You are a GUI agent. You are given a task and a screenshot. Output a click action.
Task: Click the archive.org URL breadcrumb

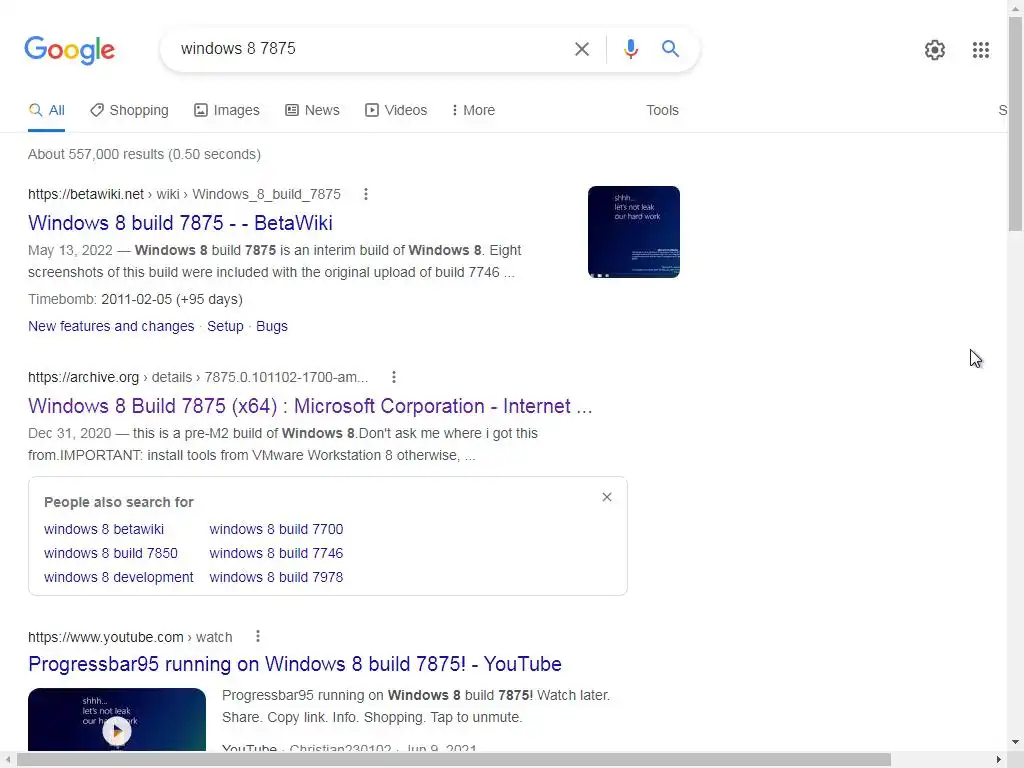198,377
